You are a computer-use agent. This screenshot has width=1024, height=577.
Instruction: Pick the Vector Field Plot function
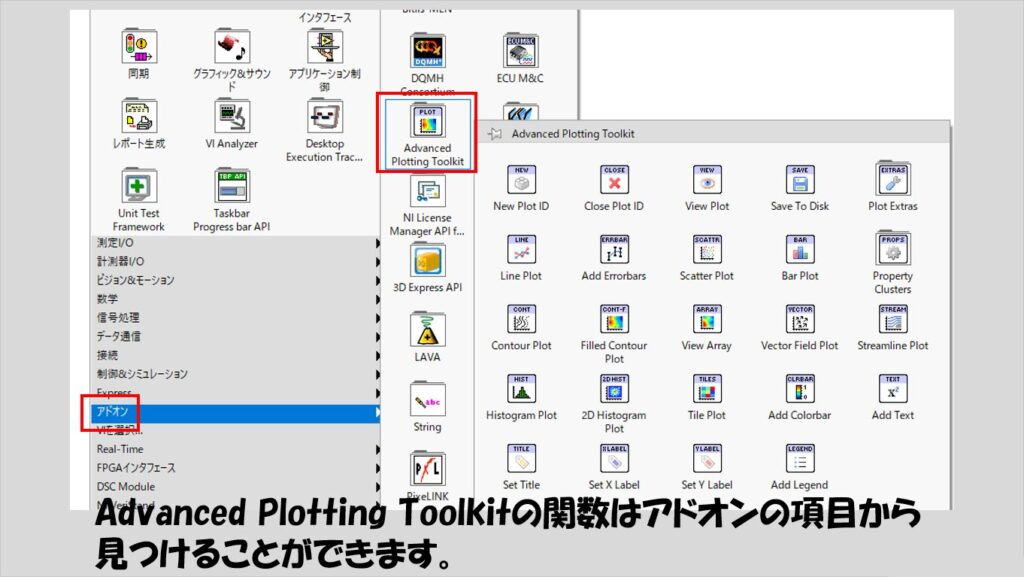click(x=800, y=320)
